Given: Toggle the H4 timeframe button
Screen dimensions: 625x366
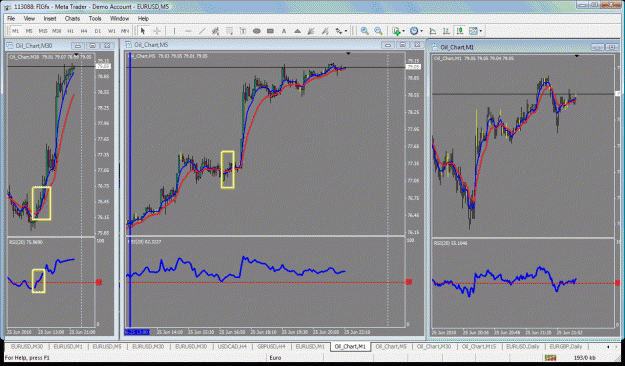Looking at the screenshot, I should (84, 31).
